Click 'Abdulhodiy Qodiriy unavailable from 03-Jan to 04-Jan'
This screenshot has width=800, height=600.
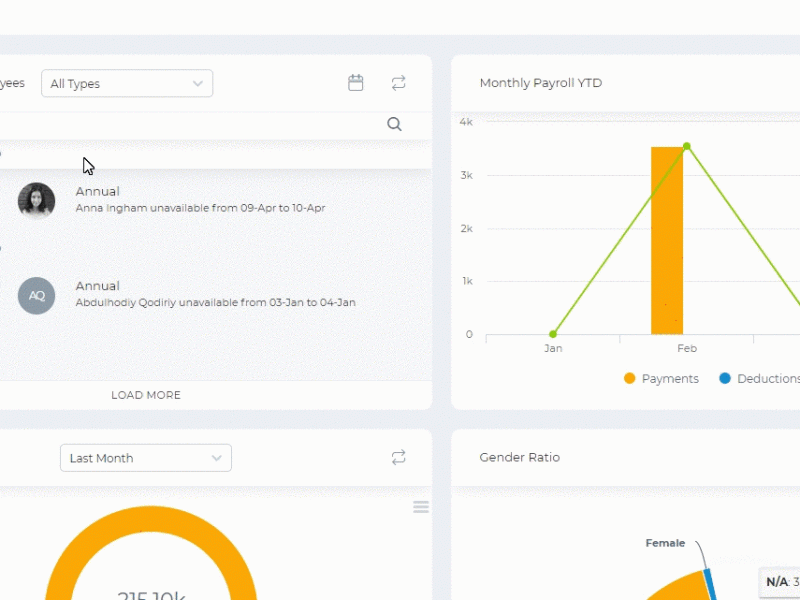(215, 303)
